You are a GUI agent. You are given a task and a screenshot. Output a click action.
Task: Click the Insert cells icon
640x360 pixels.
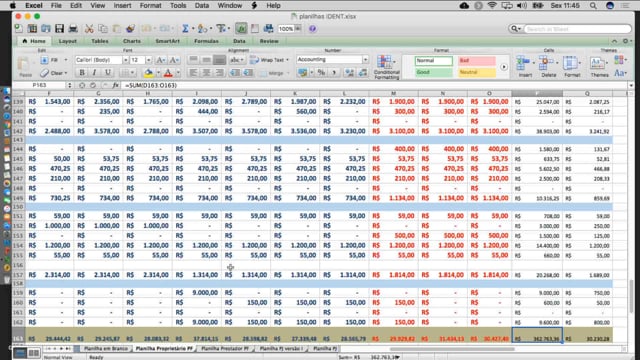(x=524, y=67)
